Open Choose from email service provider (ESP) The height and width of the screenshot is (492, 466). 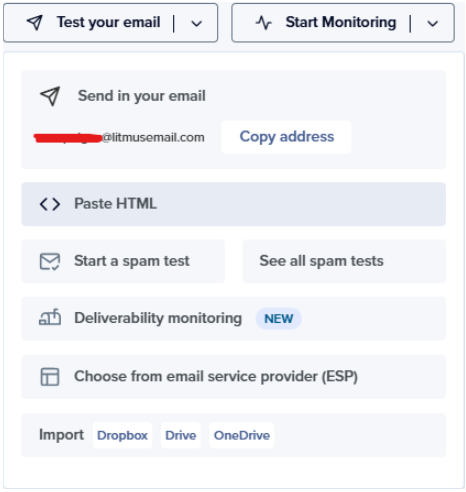233,377
